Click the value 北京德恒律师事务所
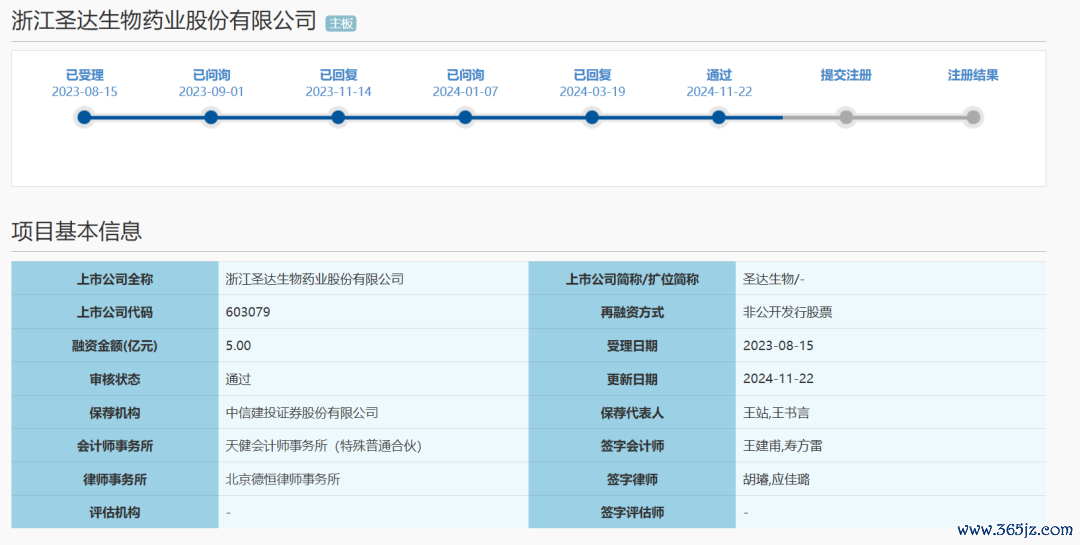1080x545 pixels. point(283,480)
